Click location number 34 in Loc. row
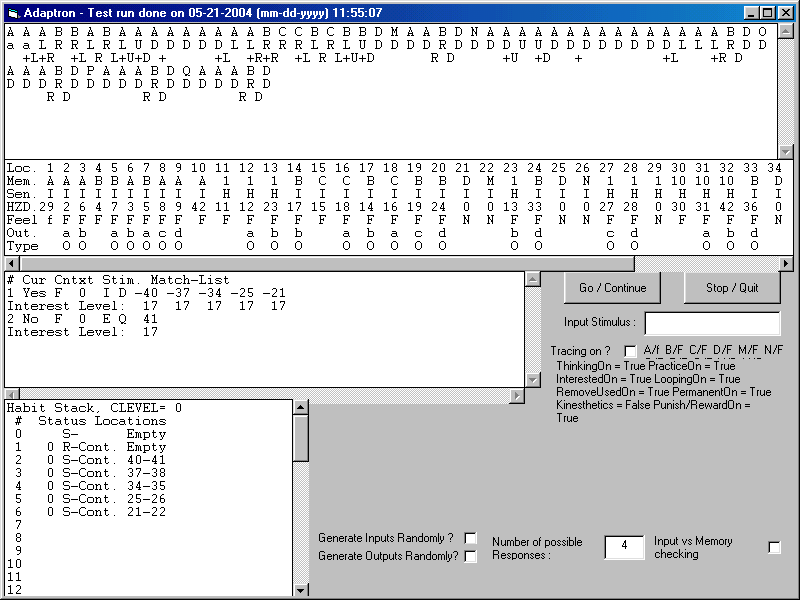The width and height of the screenshot is (800, 600). pyautogui.click(x=774, y=168)
